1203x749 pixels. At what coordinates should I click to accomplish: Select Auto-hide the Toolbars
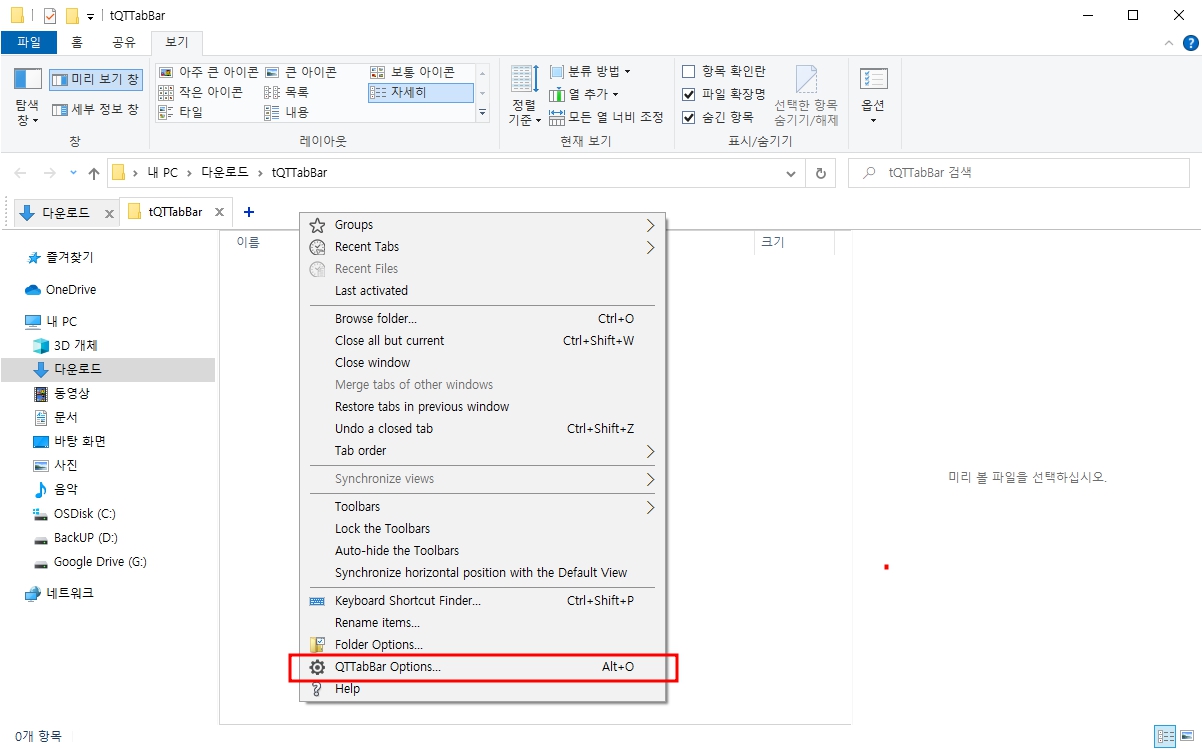click(x=483, y=551)
